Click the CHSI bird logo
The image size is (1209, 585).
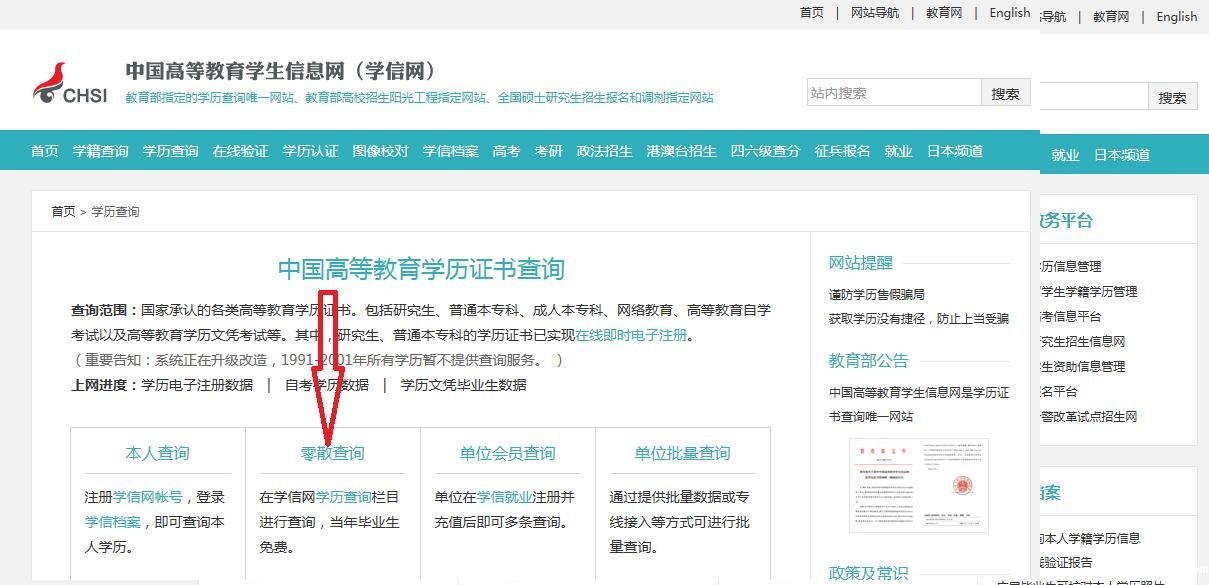[68, 83]
